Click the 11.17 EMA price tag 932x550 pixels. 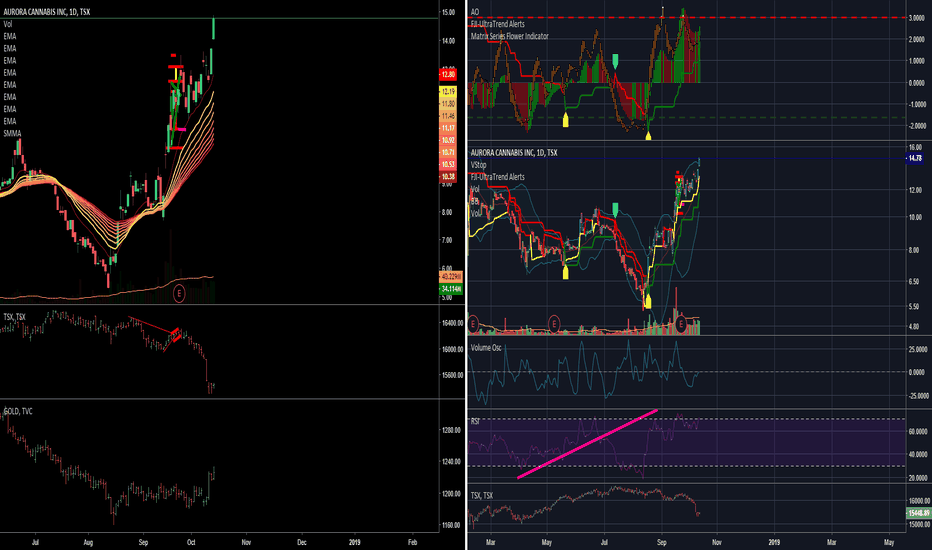(x=448, y=128)
